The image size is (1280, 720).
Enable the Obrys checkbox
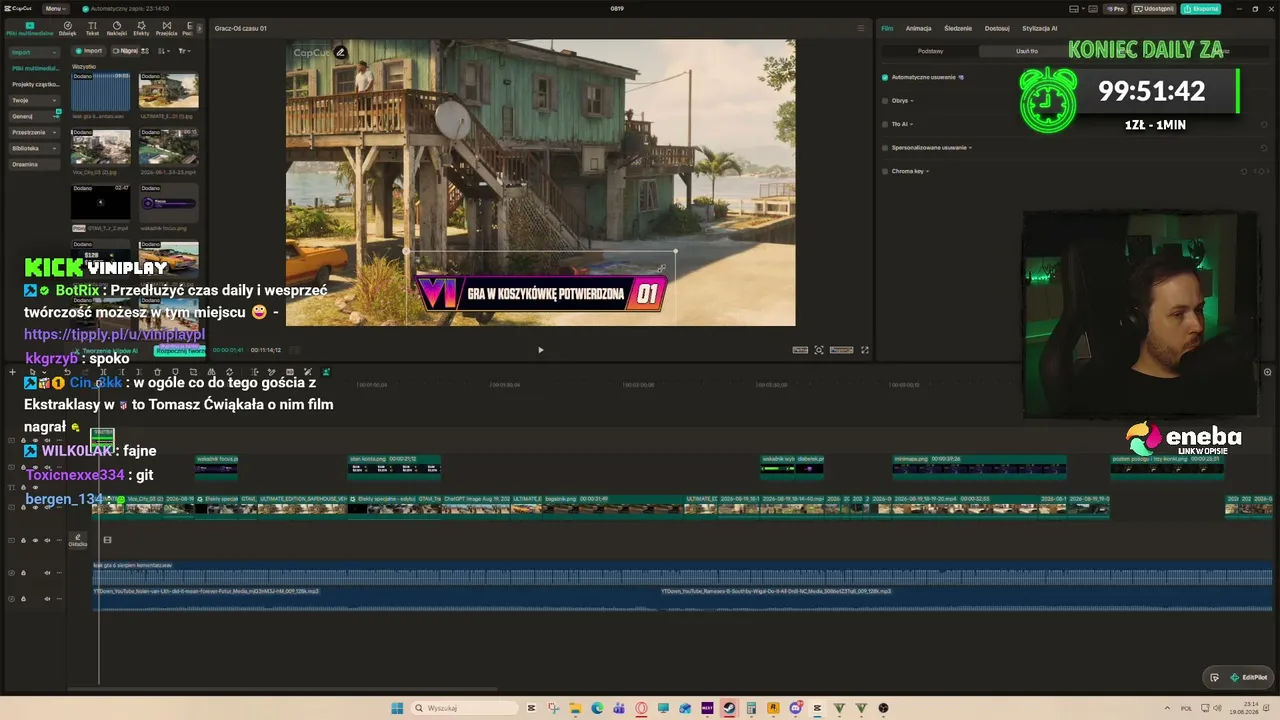click(x=885, y=100)
